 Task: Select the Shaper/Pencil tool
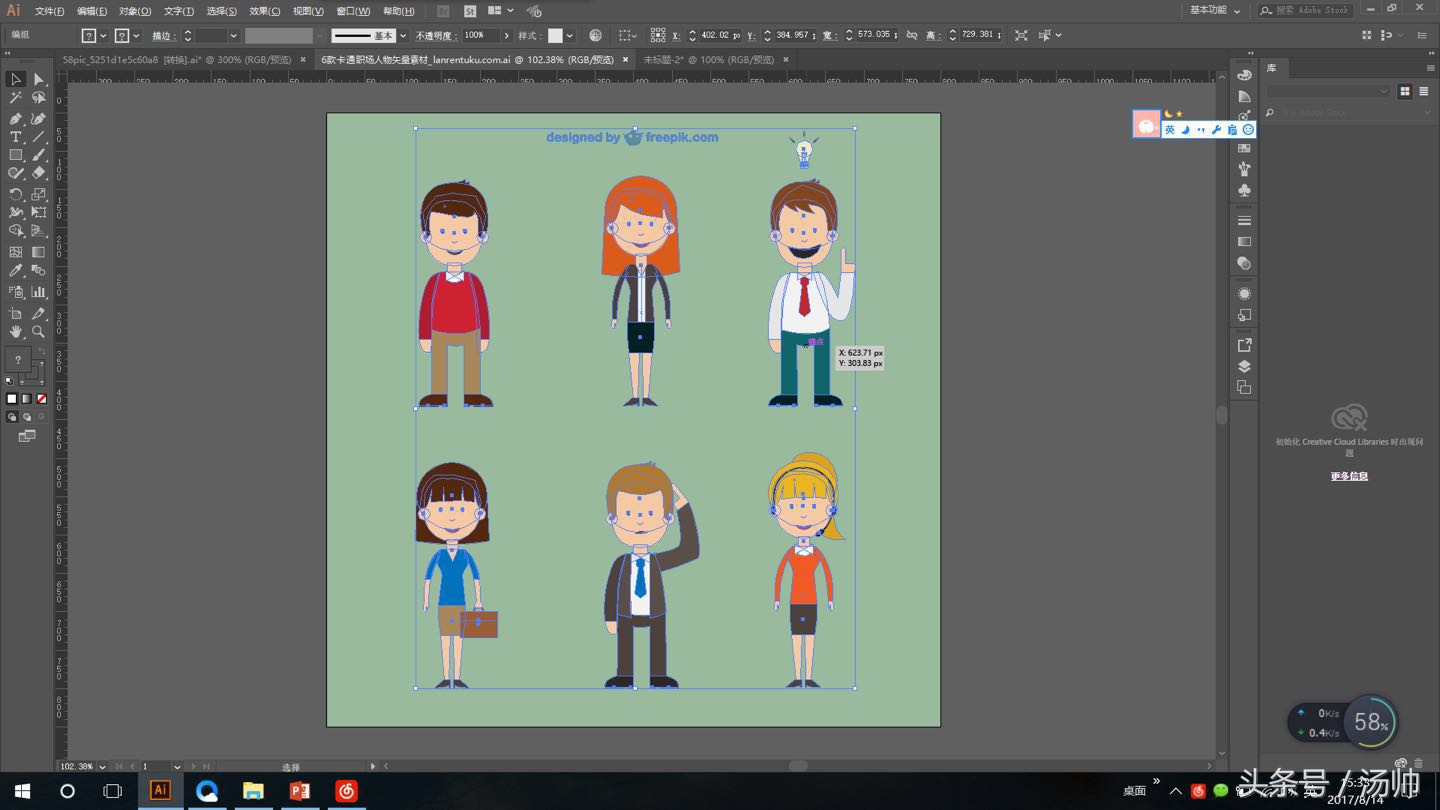click(16, 174)
